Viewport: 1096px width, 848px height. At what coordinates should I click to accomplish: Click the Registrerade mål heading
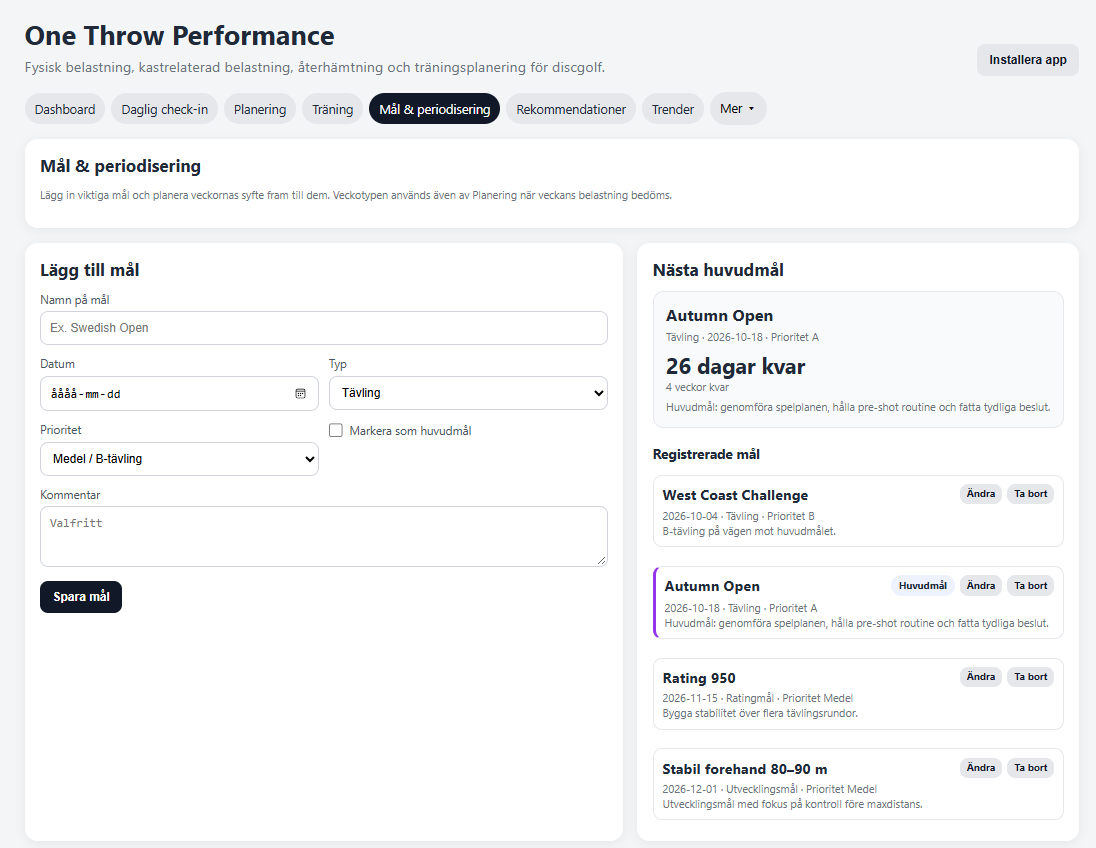[x=706, y=454]
